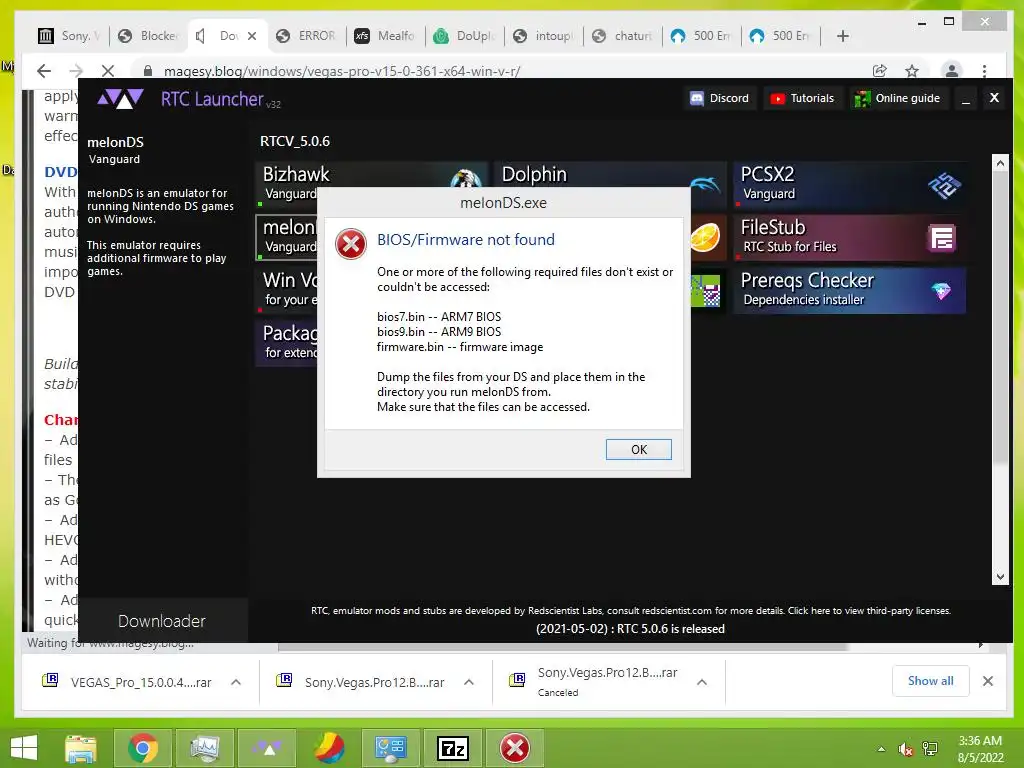Open Windows Start menu

[24, 748]
